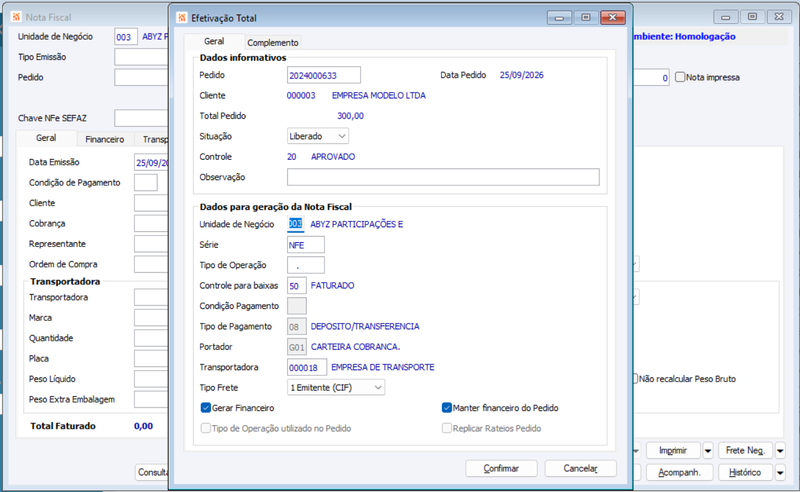Viewport: 800px width, 492px height.
Task: Click the Tipo de Operação input field
Action: click(306, 265)
